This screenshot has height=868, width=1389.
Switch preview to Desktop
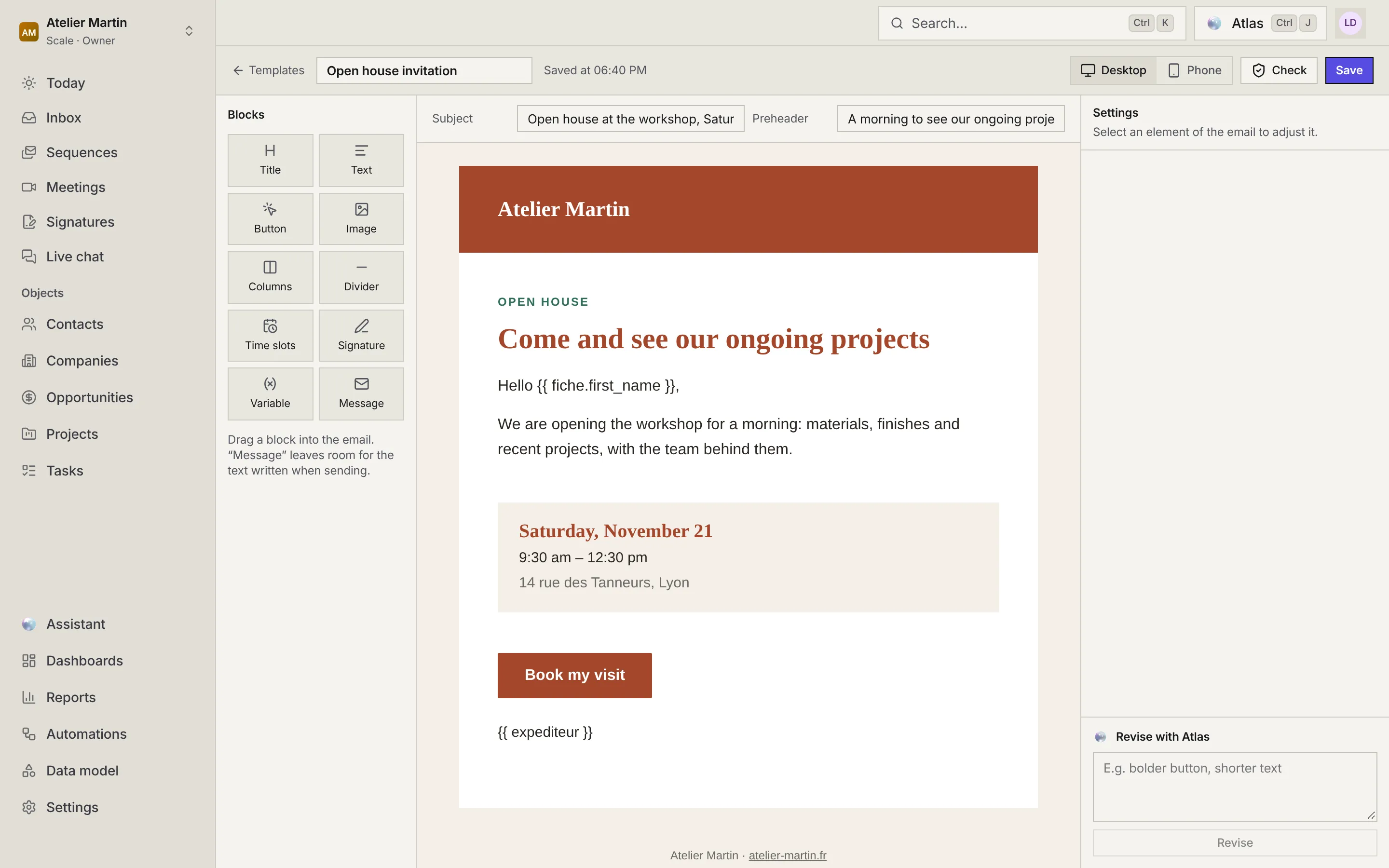1113,70
